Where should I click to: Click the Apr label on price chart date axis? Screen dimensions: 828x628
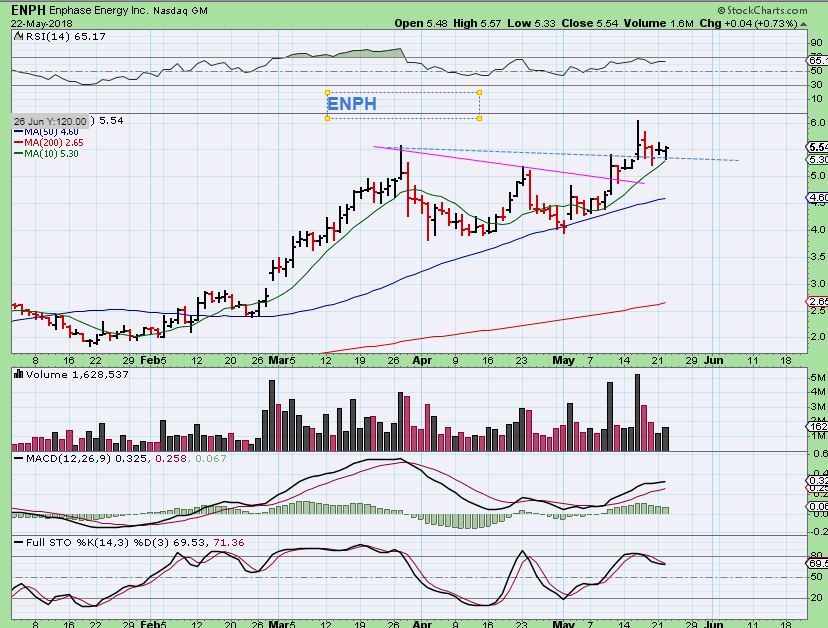pos(422,360)
